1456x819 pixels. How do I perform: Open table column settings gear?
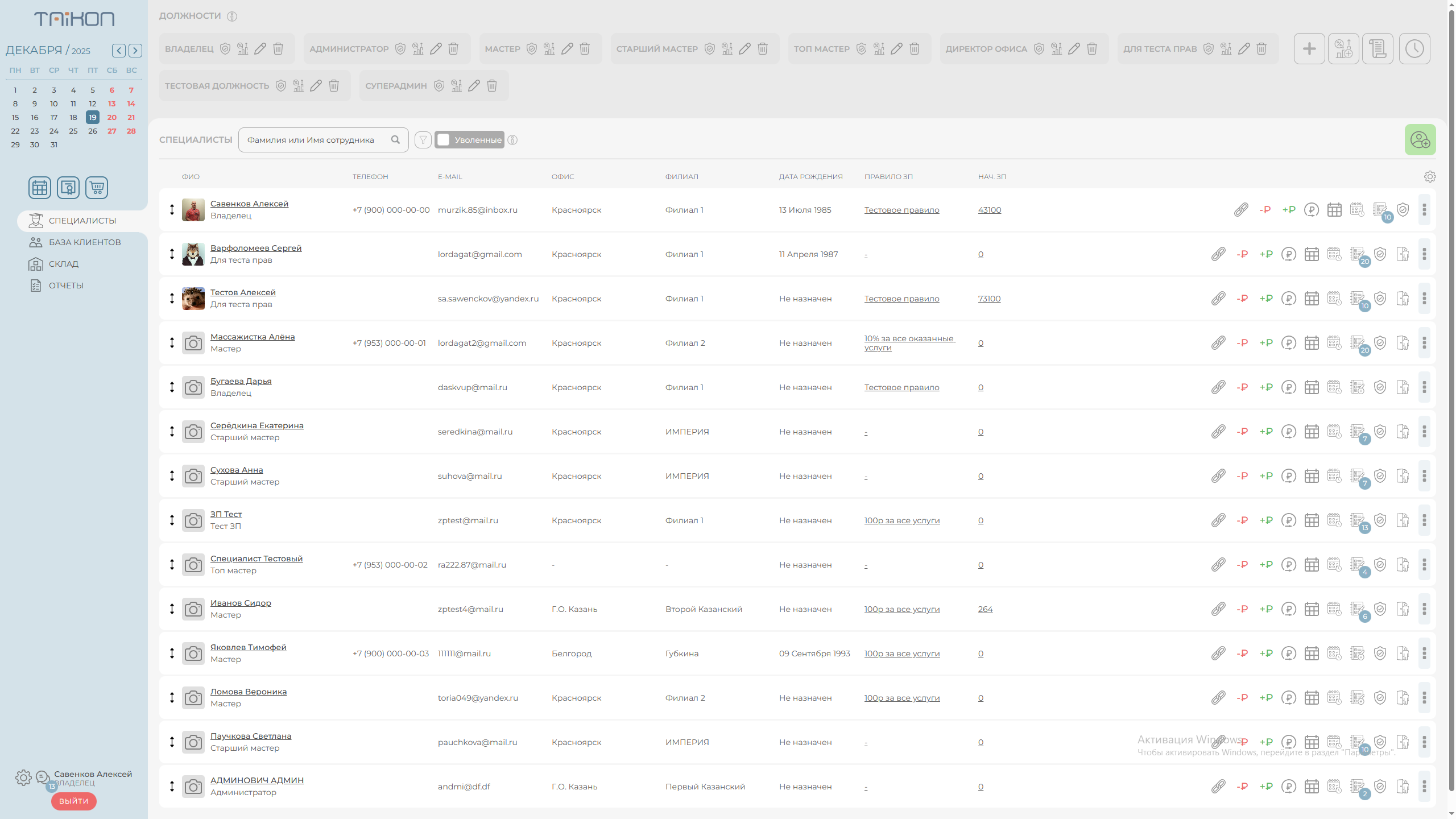(x=1430, y=177)
